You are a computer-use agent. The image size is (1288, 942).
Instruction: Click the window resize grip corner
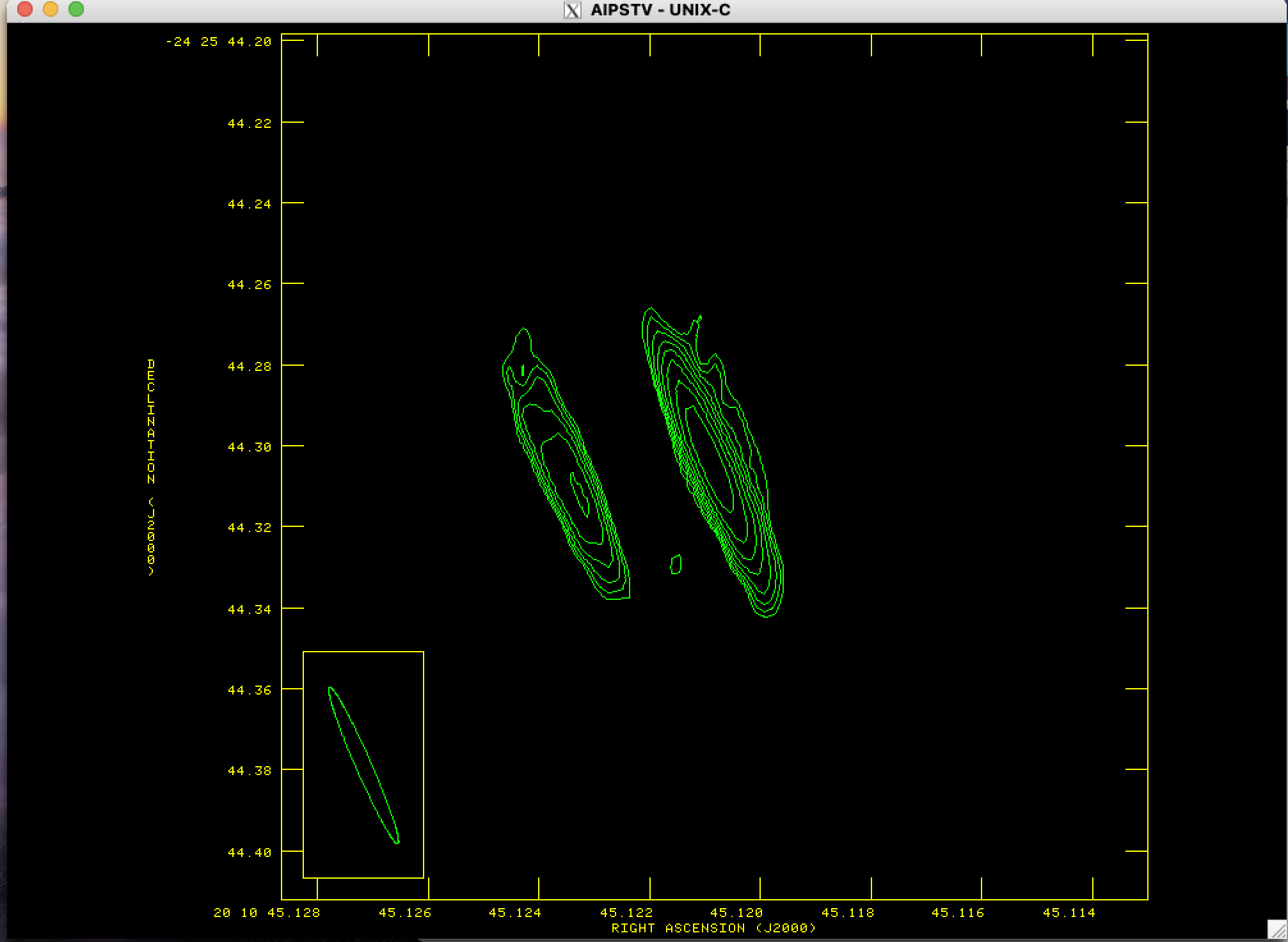pos(1277,930)
